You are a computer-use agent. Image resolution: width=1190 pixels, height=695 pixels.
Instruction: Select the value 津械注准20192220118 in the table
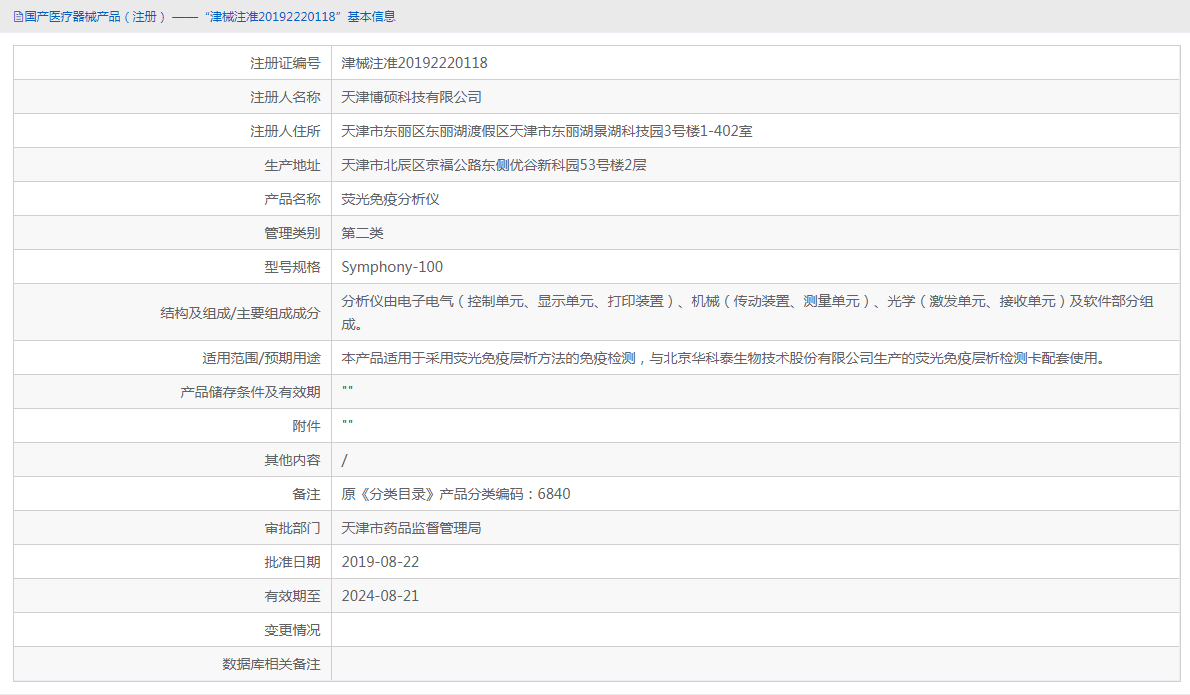point(414,63)
